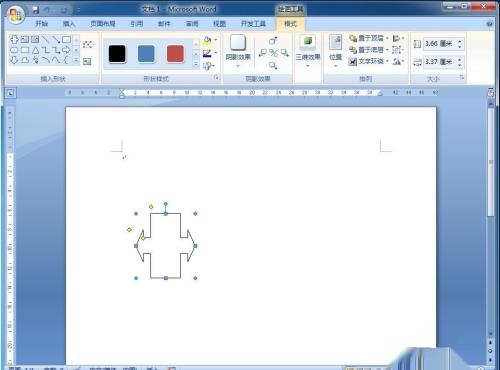Open the 阴影效果 shadow effects gallery
Viewport: 500px width, 370px height.
click(x=238, y=50)
